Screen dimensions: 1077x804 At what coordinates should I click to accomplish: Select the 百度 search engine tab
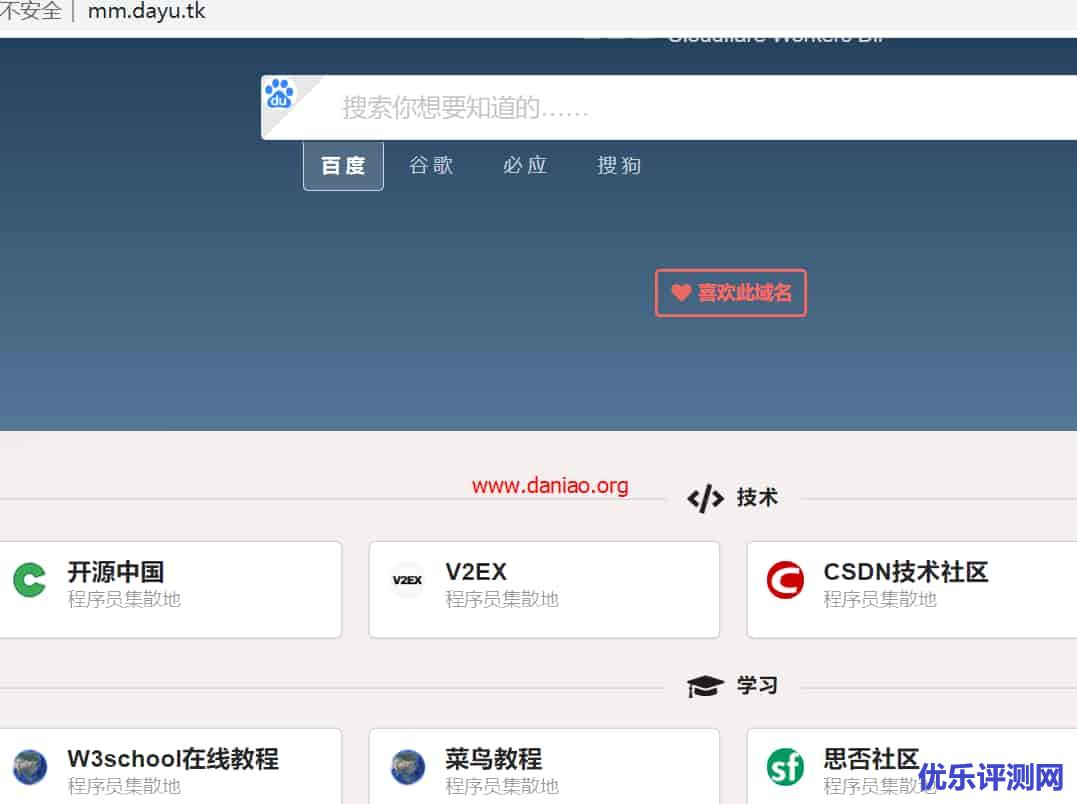click(343, 165)
